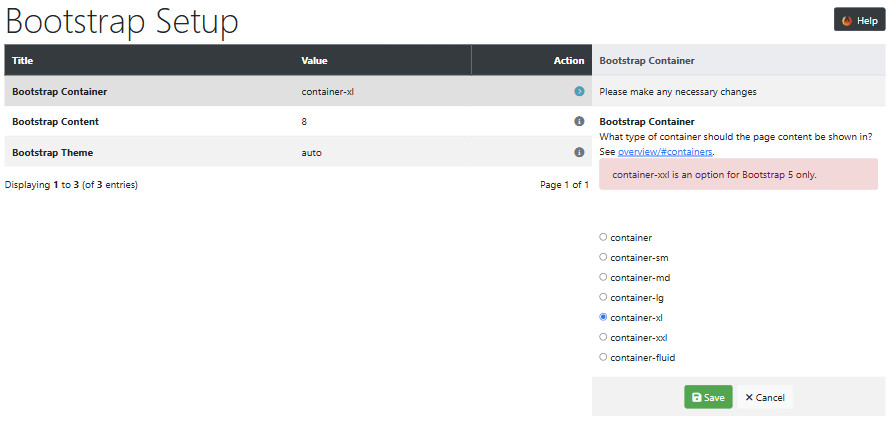
Task: Click the info icon for Bootstrap Theme
Action: [579, 152]
